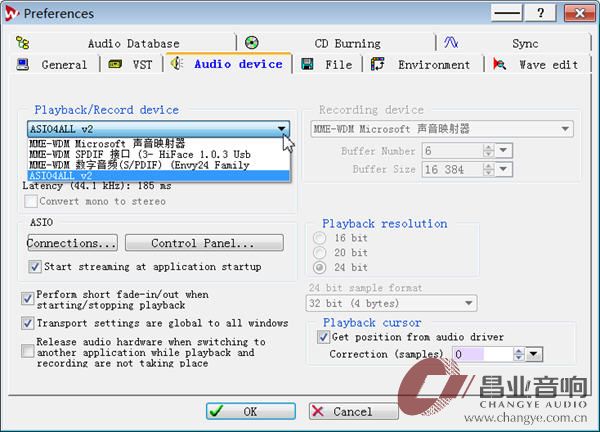This screenshot has height=432, width=600.
Task: Open the Recording device dropdown
Action: pos(442,129)
